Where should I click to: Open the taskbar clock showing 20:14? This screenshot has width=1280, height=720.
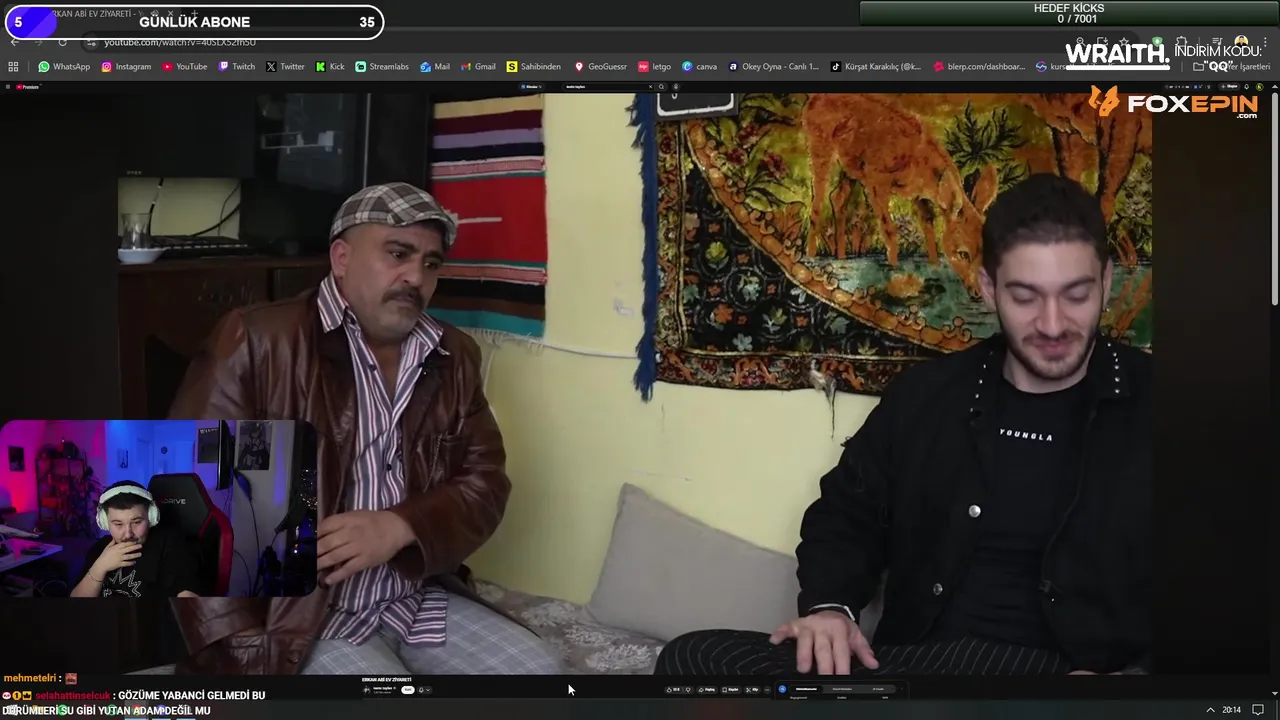point(1231,710)
